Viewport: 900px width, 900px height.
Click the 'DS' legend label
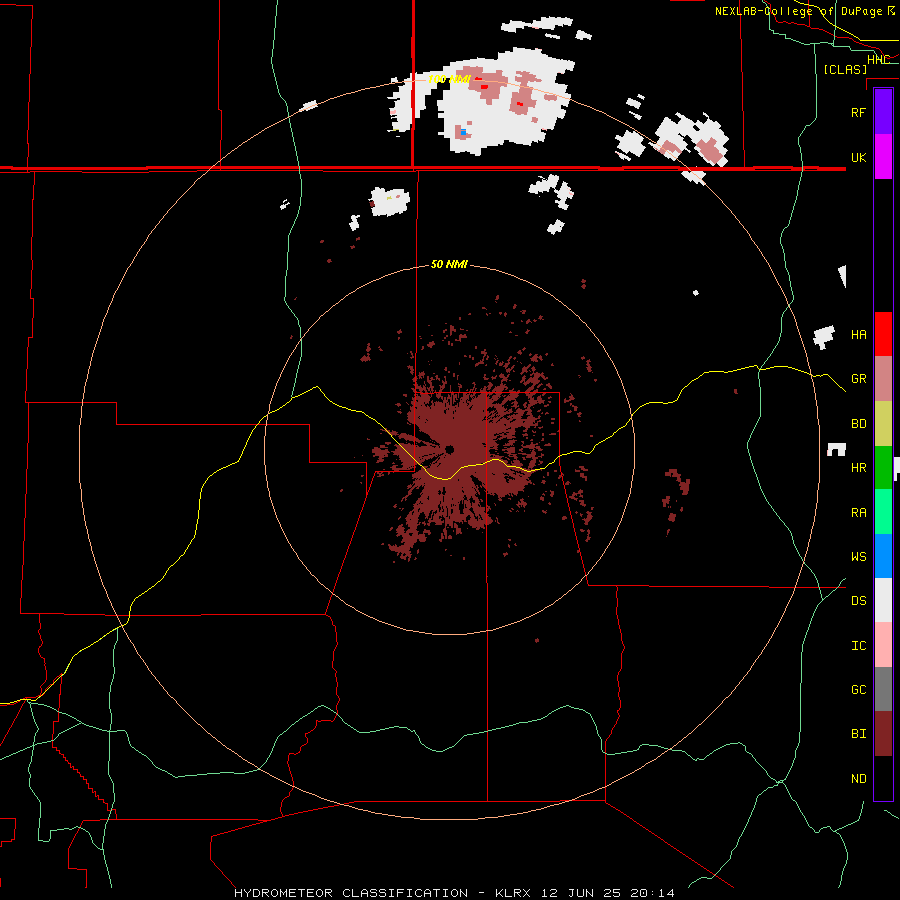(858, 601)
